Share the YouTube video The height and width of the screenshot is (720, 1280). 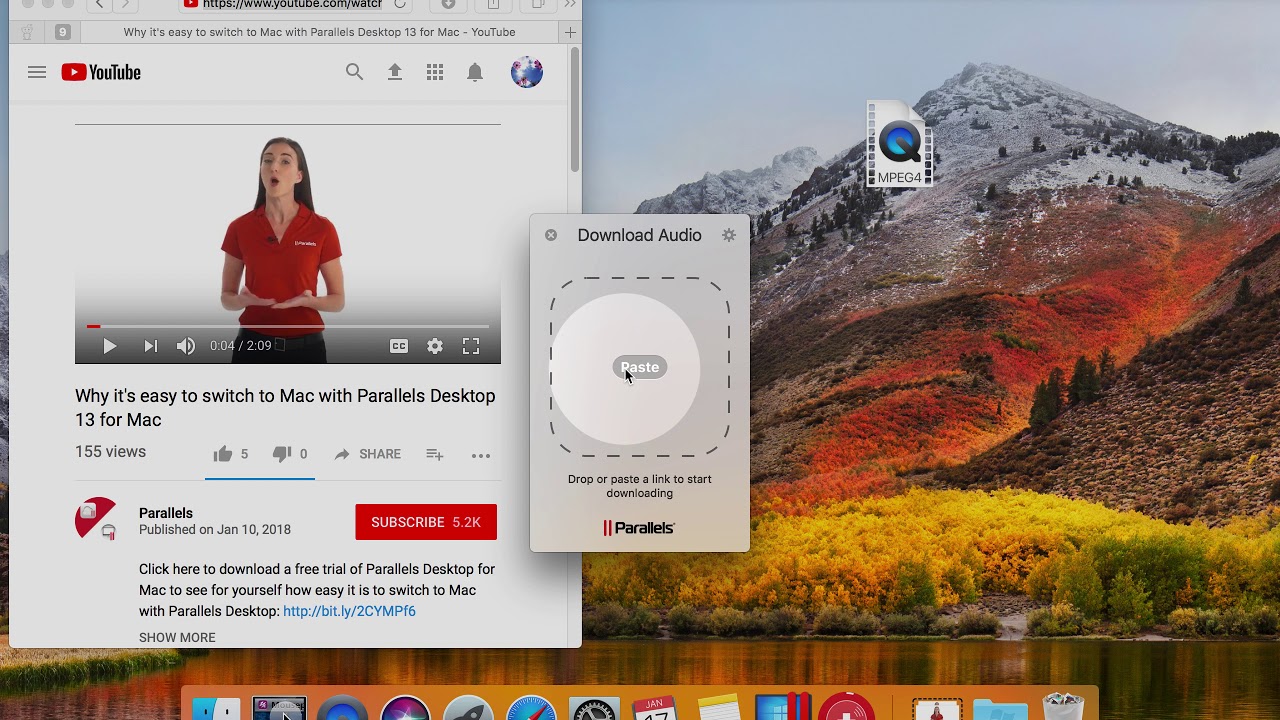point(367,454)
